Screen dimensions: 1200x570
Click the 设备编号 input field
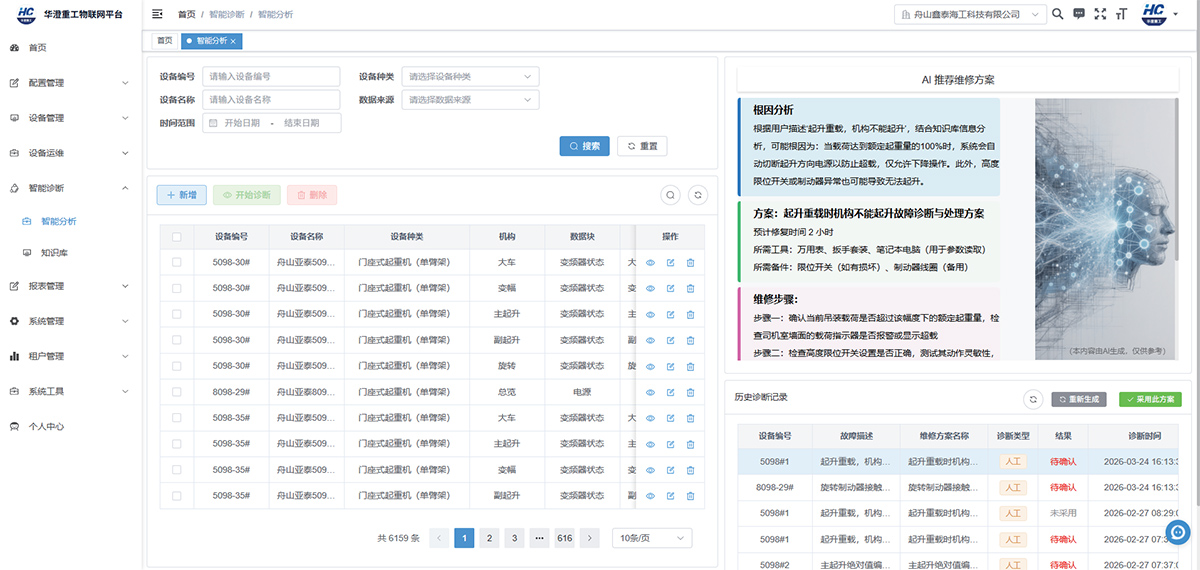point(271,76)
